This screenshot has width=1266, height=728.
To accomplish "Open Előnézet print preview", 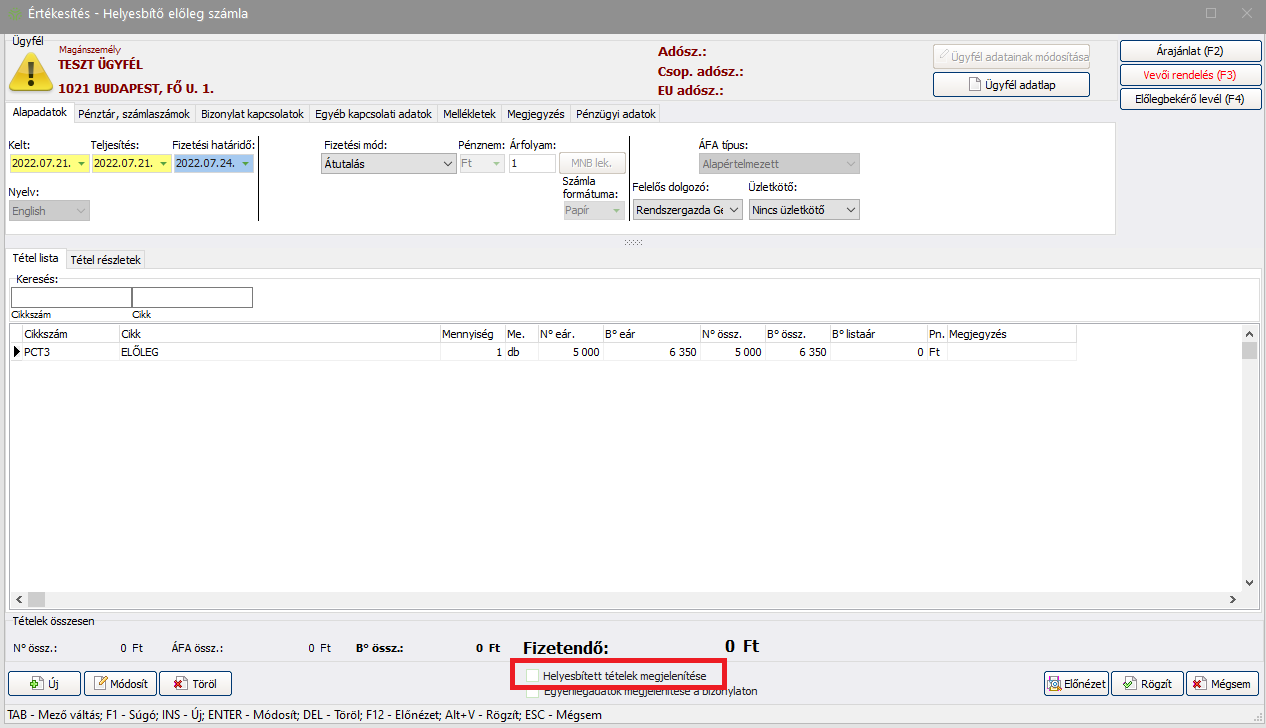I will tap(1075, 684).
